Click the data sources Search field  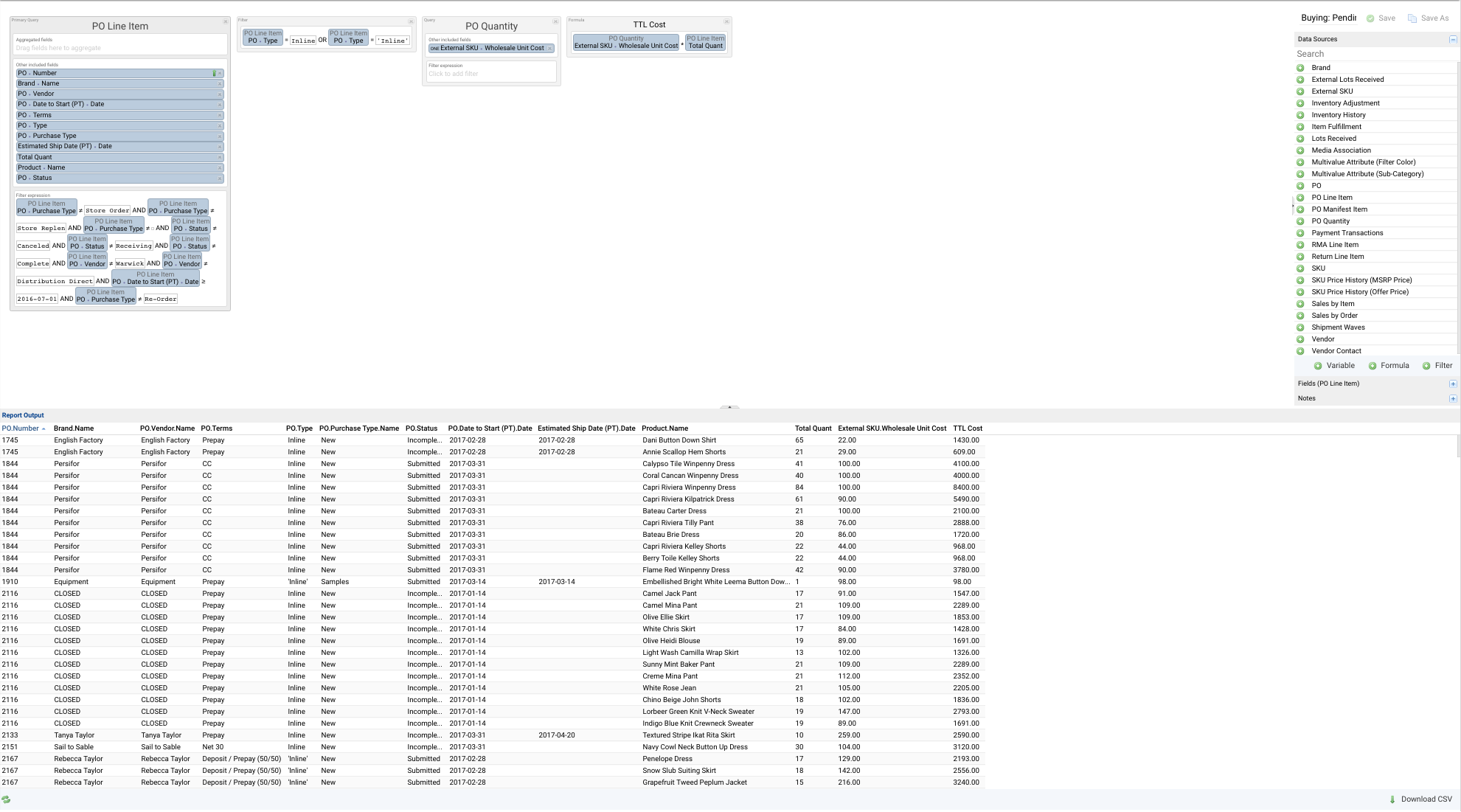pos(1372,54)
